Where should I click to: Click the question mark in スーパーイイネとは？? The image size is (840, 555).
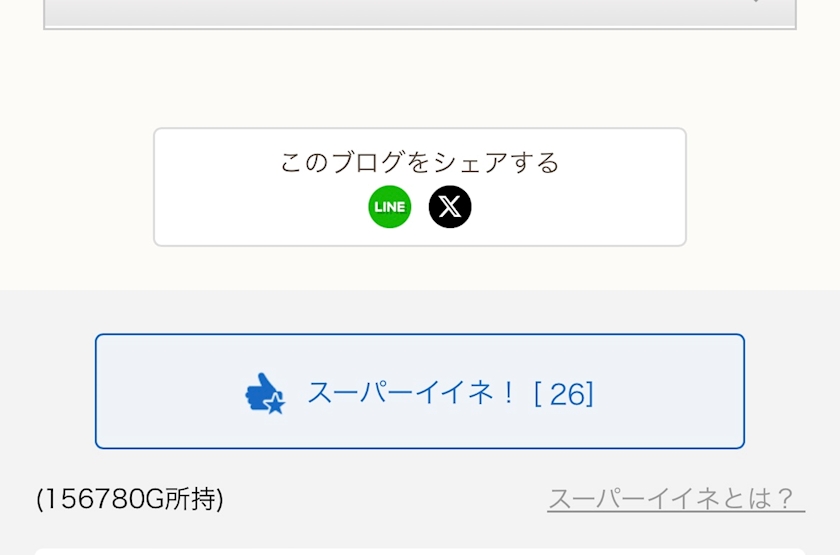pyautogui.click(x=785, y=499)
